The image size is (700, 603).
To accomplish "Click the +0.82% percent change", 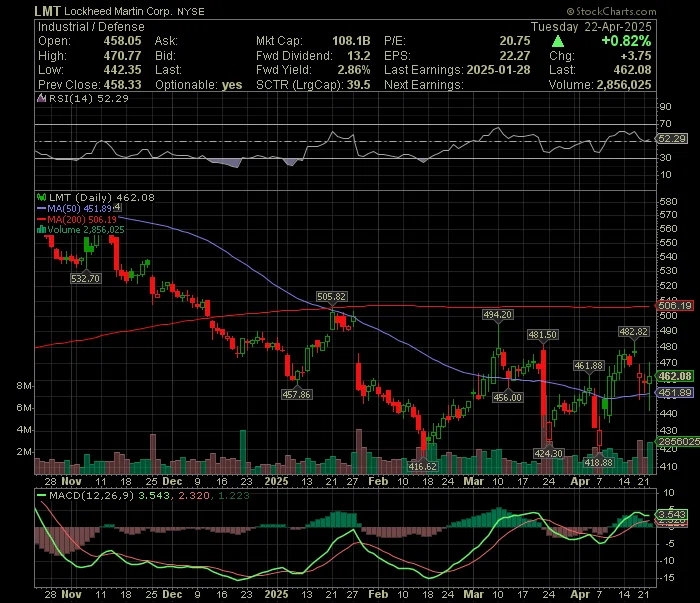I will point(626,41).
